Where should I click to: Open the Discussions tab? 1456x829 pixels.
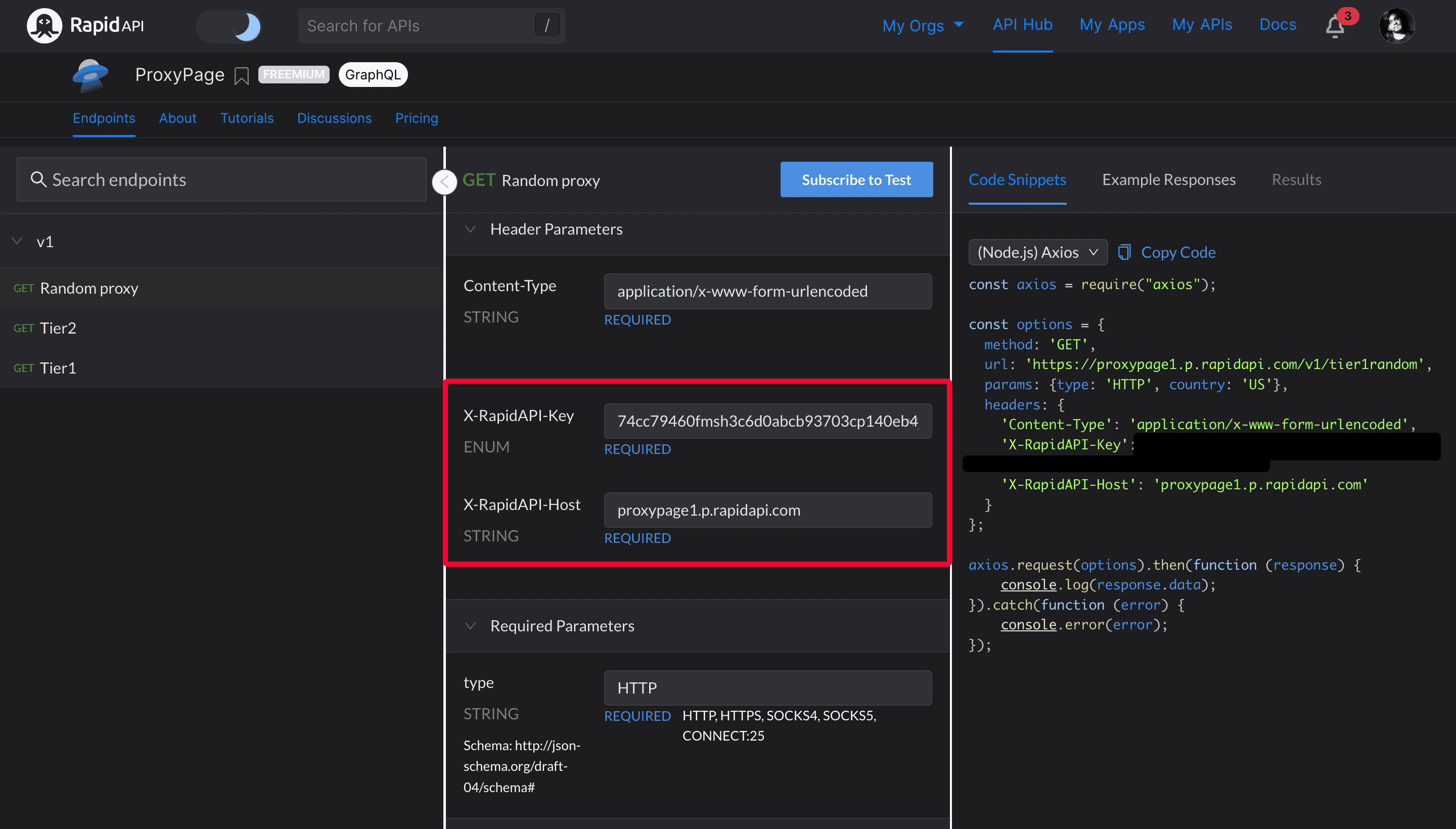point(334,118)
